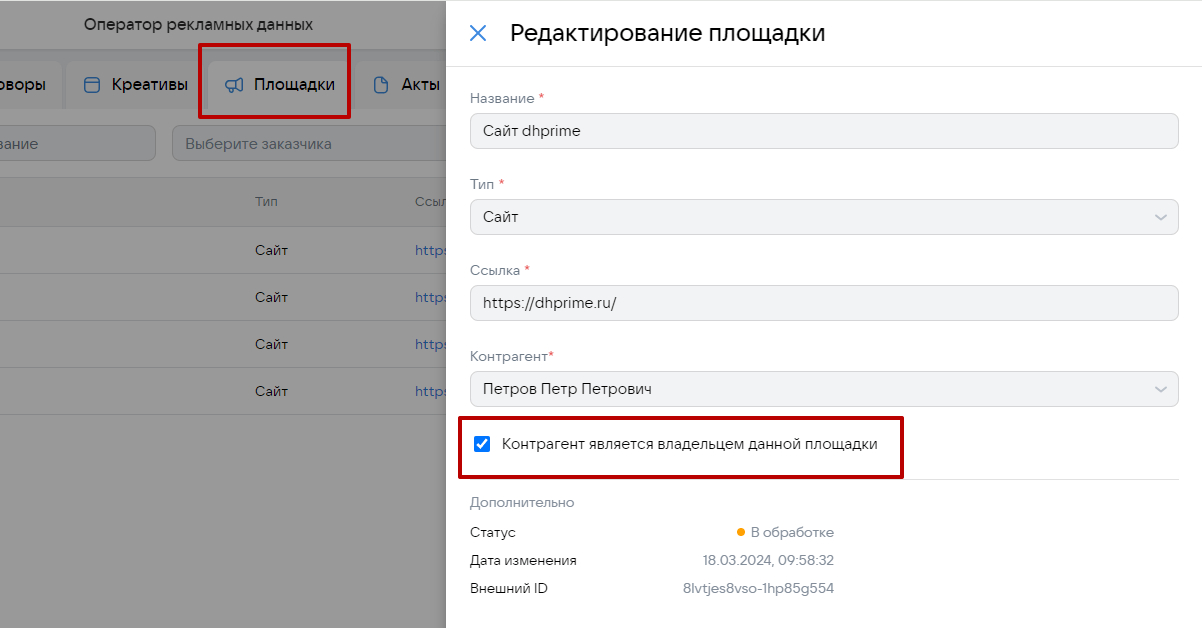Screen dimensions: 1202x628
Task: Open the Контрагент dropdown chevron
Action: 1160,389
